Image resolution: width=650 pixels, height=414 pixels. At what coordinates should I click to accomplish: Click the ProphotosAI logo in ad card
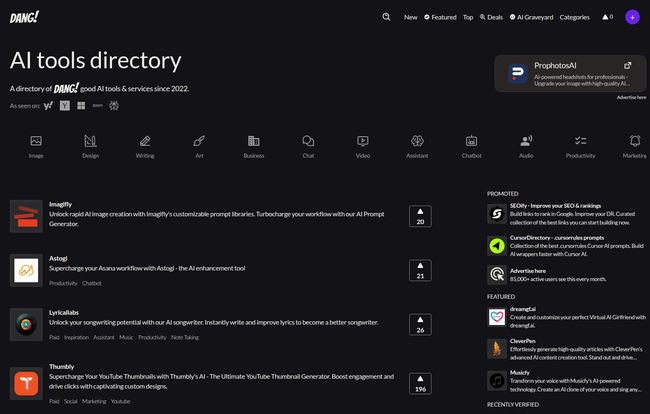pos(518,74)
